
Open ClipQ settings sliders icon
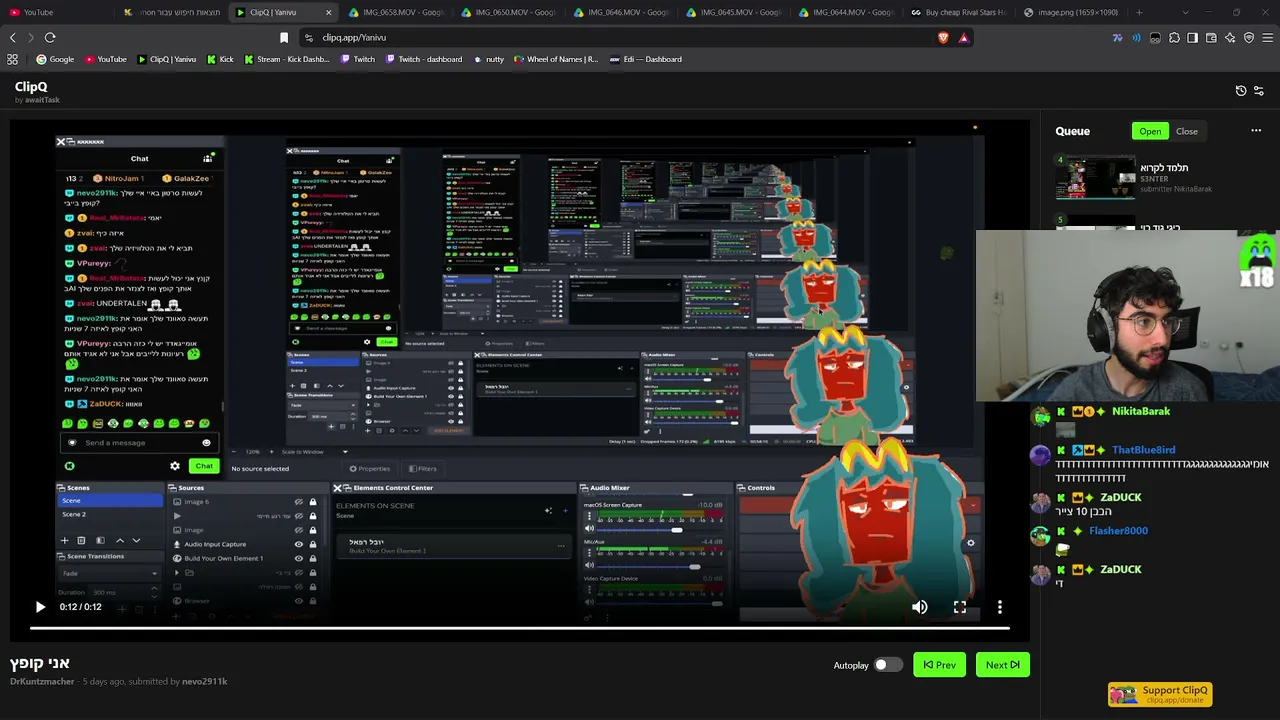[1259, 90]
